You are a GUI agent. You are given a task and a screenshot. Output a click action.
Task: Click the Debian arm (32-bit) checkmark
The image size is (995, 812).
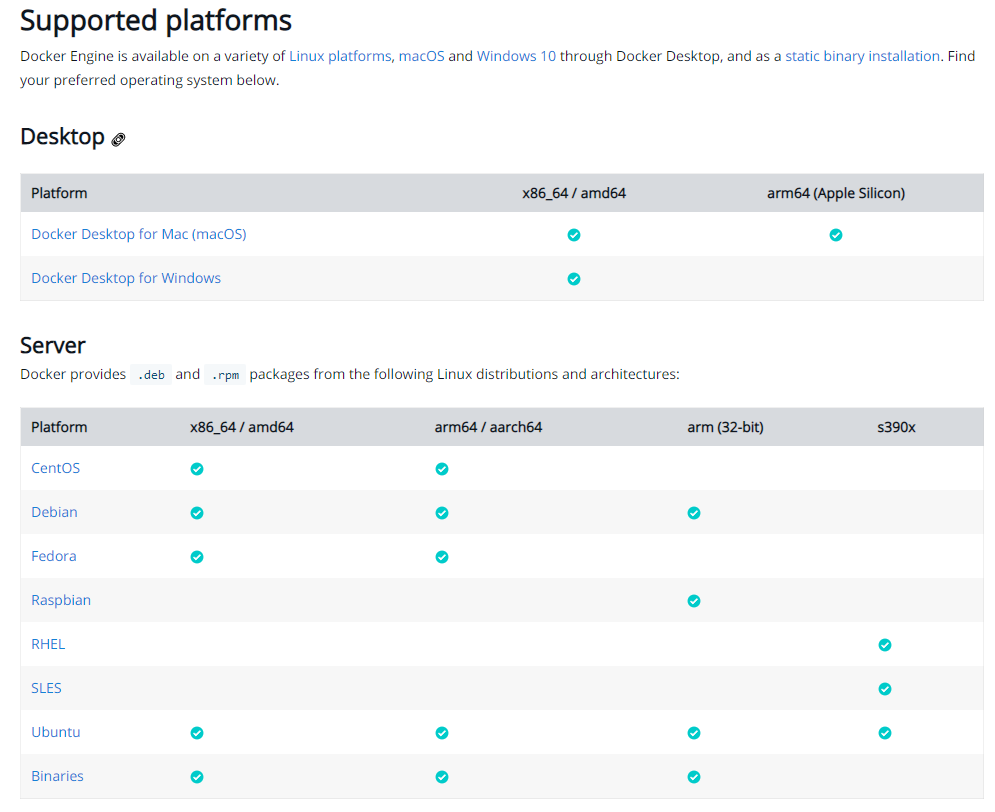[x=694, y=513]
